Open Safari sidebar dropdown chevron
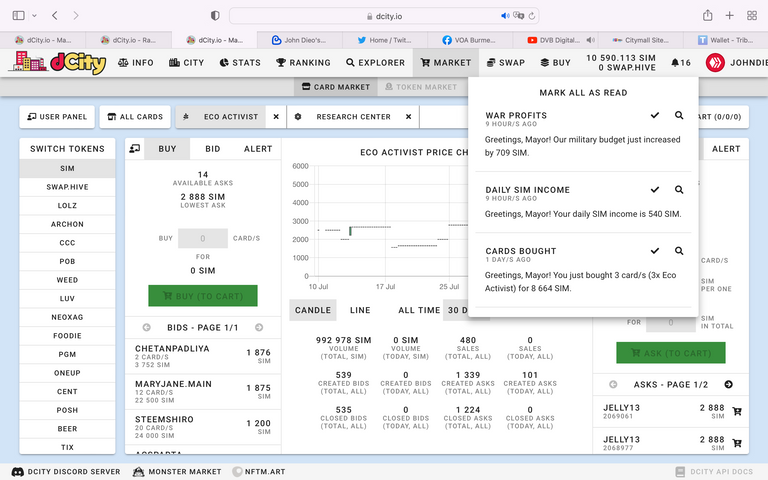 click(x=34, y=16)
